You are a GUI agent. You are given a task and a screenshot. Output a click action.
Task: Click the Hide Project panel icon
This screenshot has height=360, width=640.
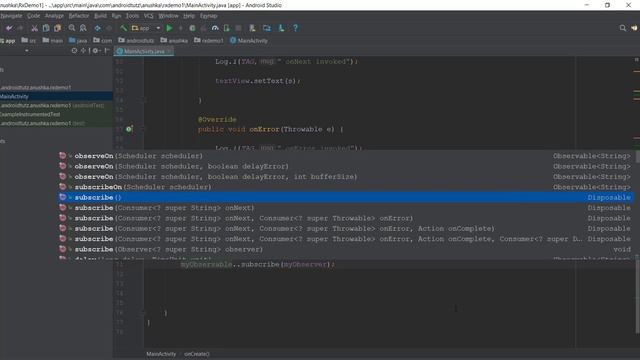click(107, 51)
